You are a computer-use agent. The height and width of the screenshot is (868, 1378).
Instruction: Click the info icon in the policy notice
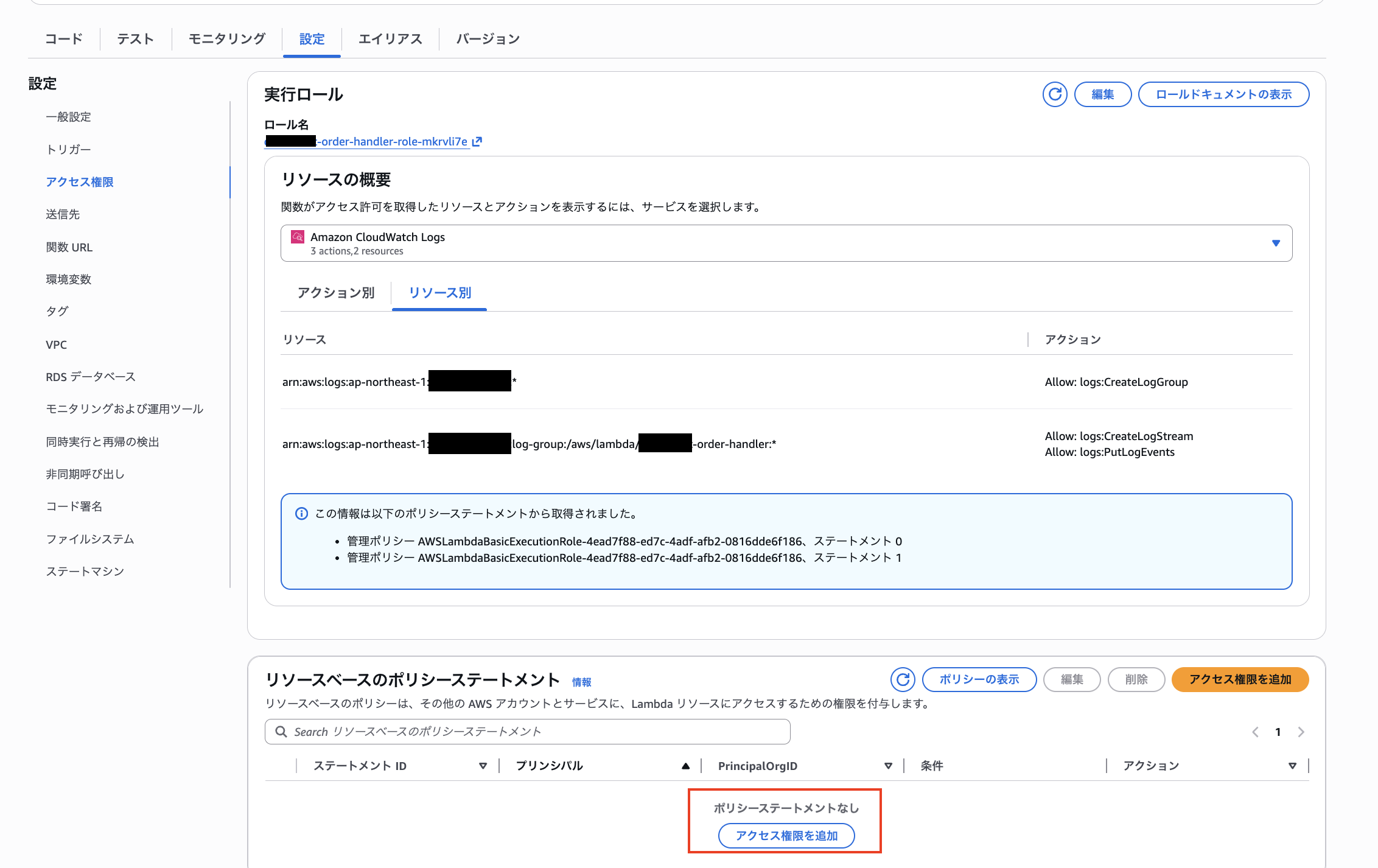(301, 513)
